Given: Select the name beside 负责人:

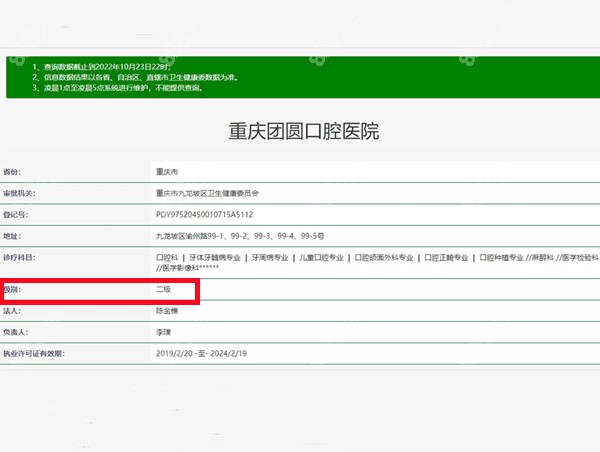Looking at the screenshot, I should coord(163,332).
